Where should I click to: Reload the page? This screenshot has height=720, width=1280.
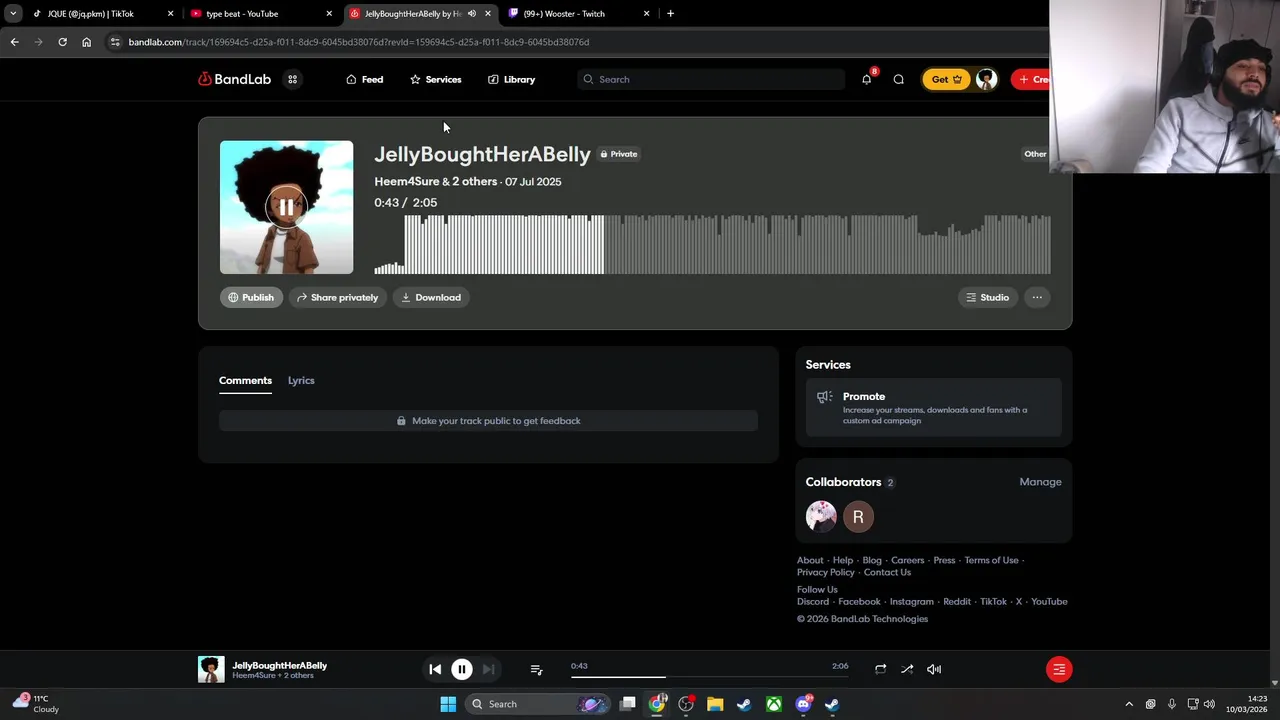point(62,42)
